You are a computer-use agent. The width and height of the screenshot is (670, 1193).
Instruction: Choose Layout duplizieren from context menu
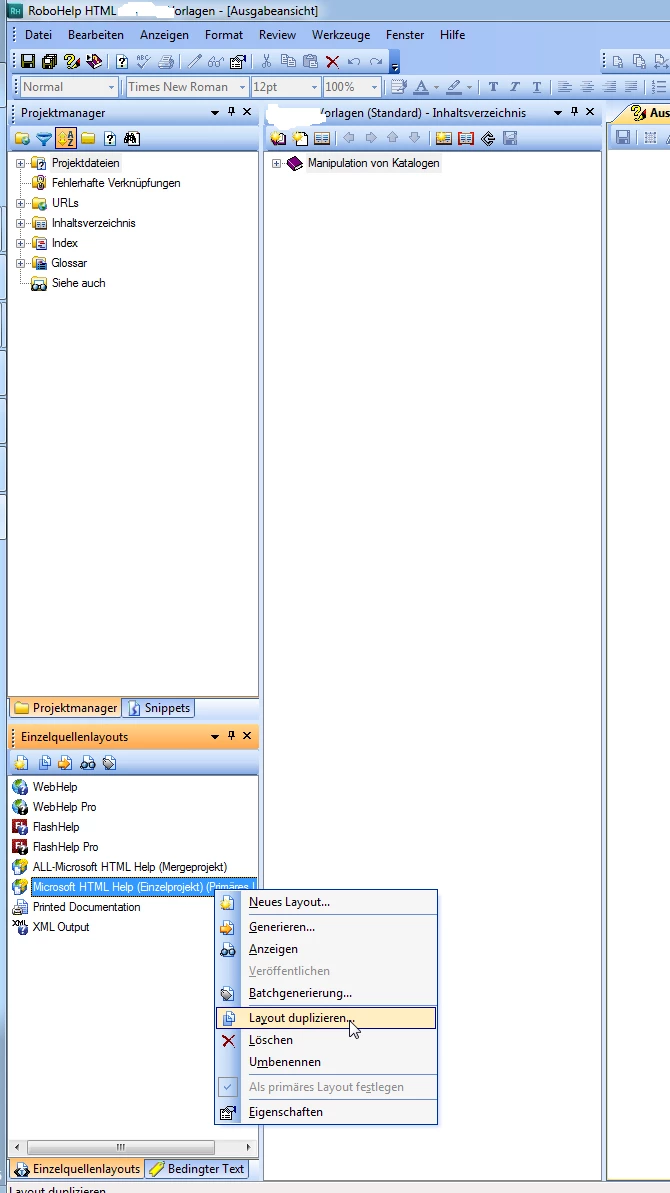coord(326,1018)
